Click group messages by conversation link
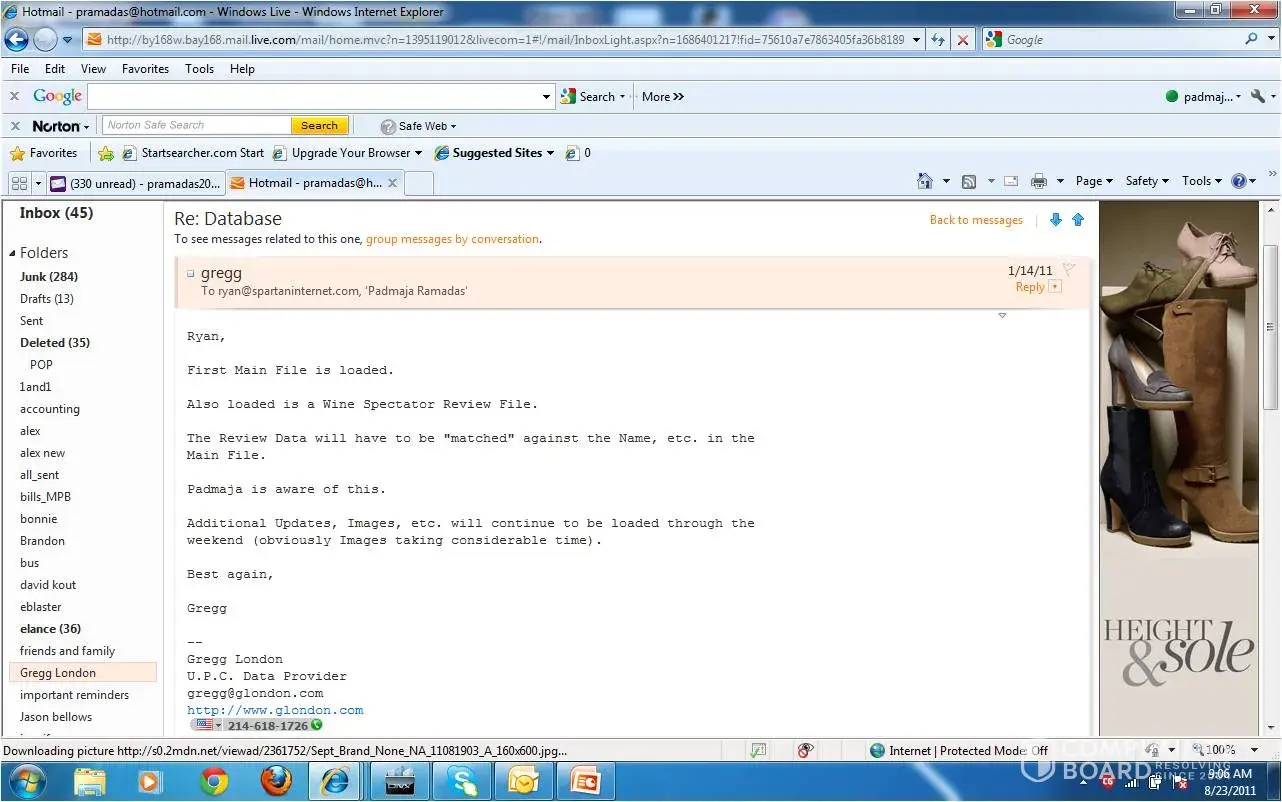 (452, 240)
